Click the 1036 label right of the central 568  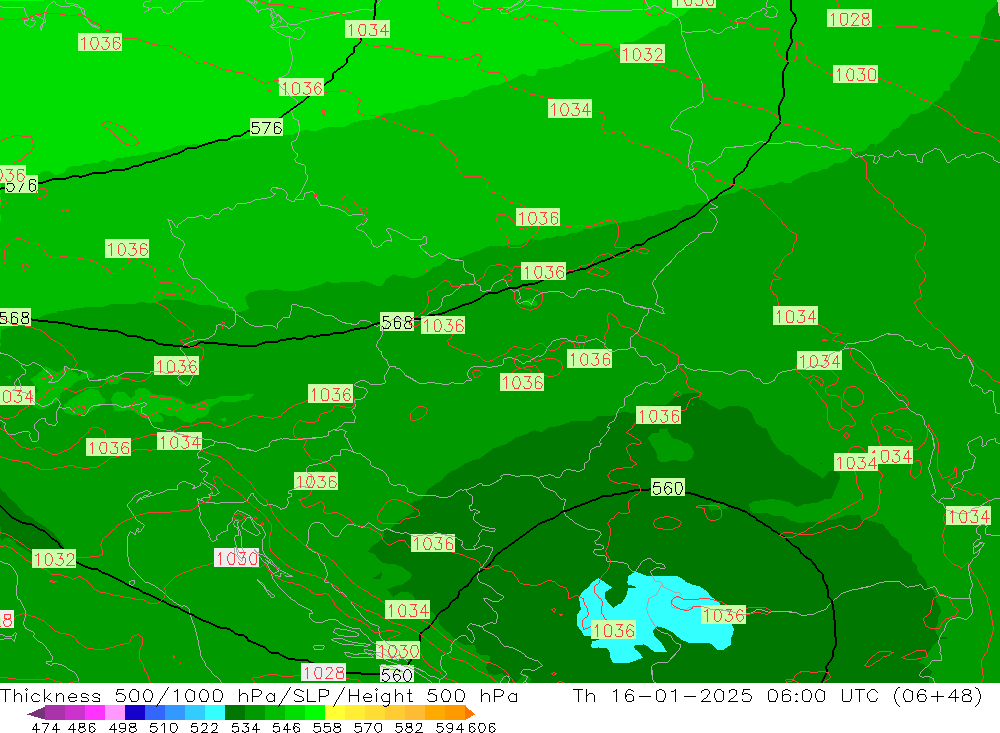pos(443,325)
